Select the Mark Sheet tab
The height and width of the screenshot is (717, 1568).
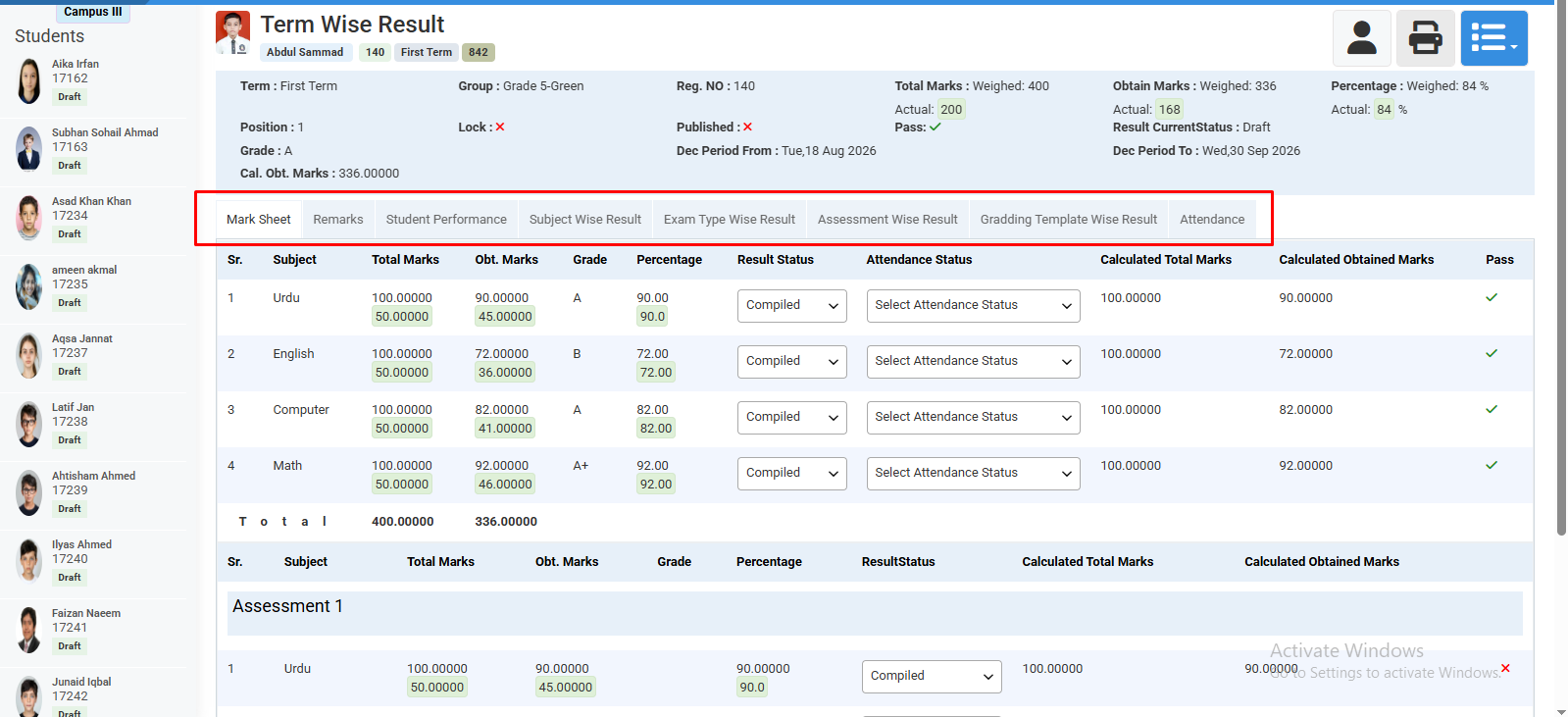(x=259, y=220)
